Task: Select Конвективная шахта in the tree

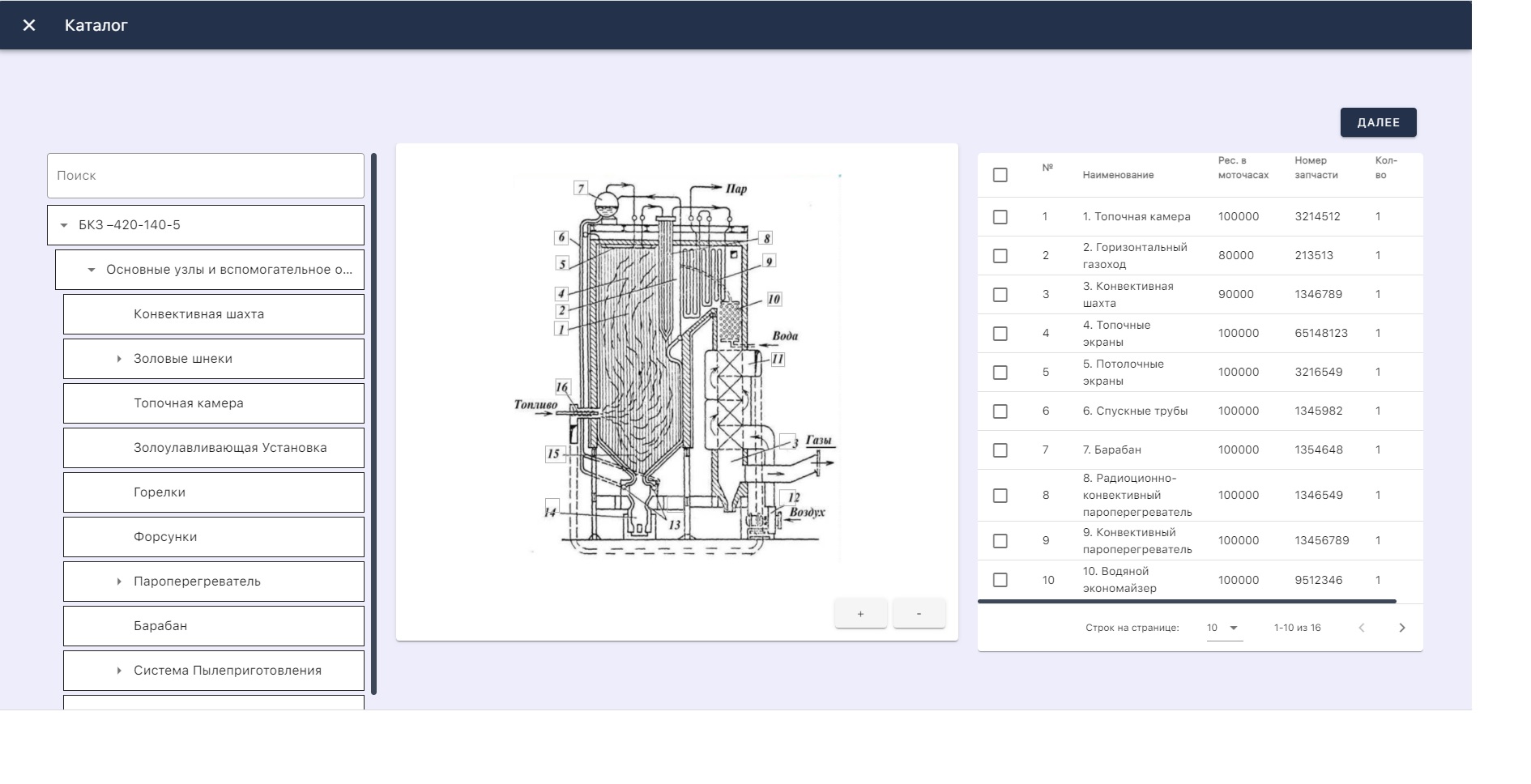Action: [x=214, y=314]
